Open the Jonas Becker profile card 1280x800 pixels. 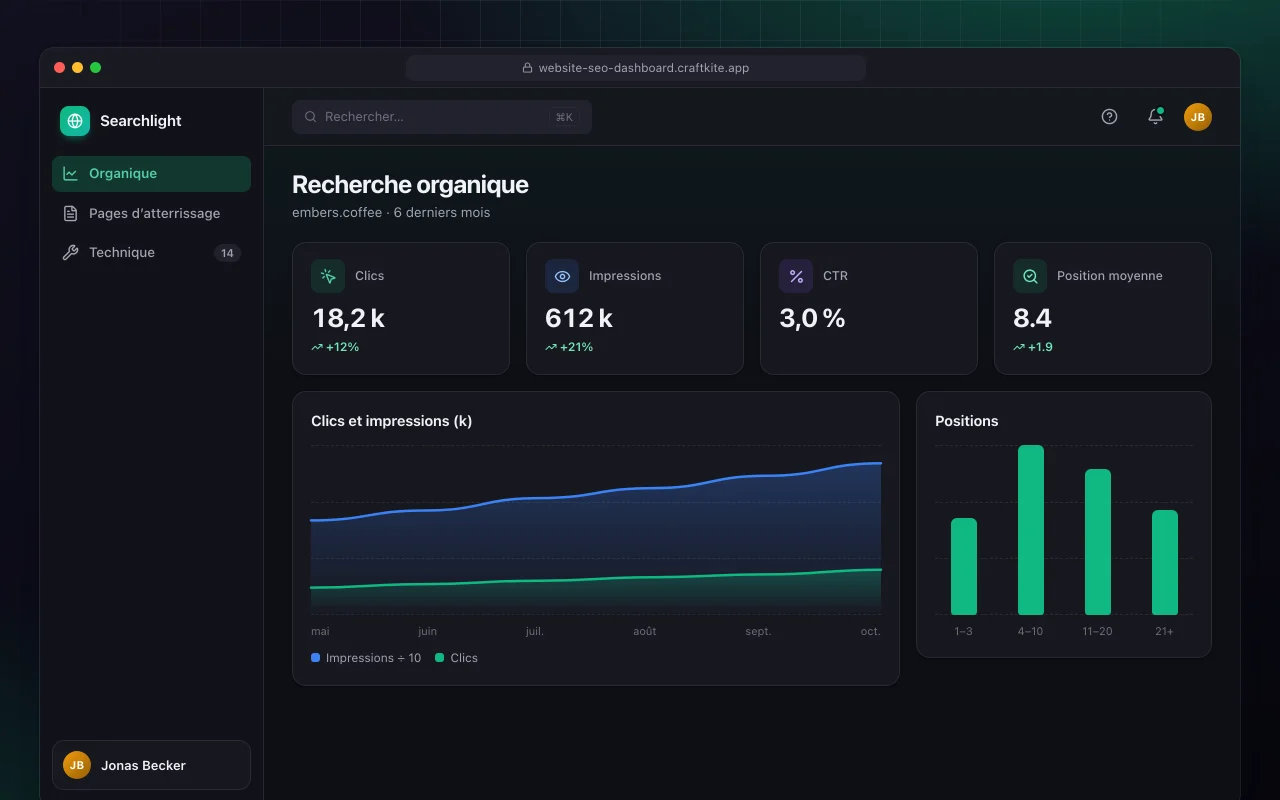pyautogui.click(x=151, y=765)
